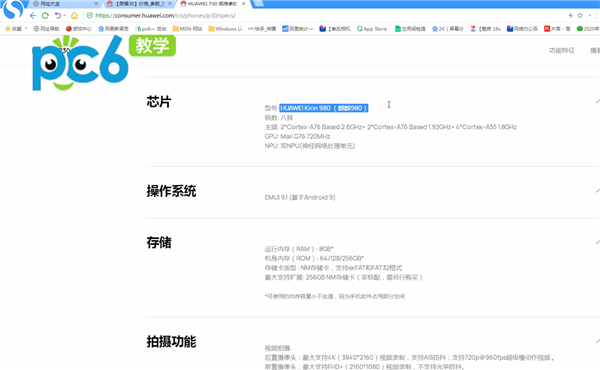
Task: Click the 拍摄功能 section heading
Action: point(171,341)
